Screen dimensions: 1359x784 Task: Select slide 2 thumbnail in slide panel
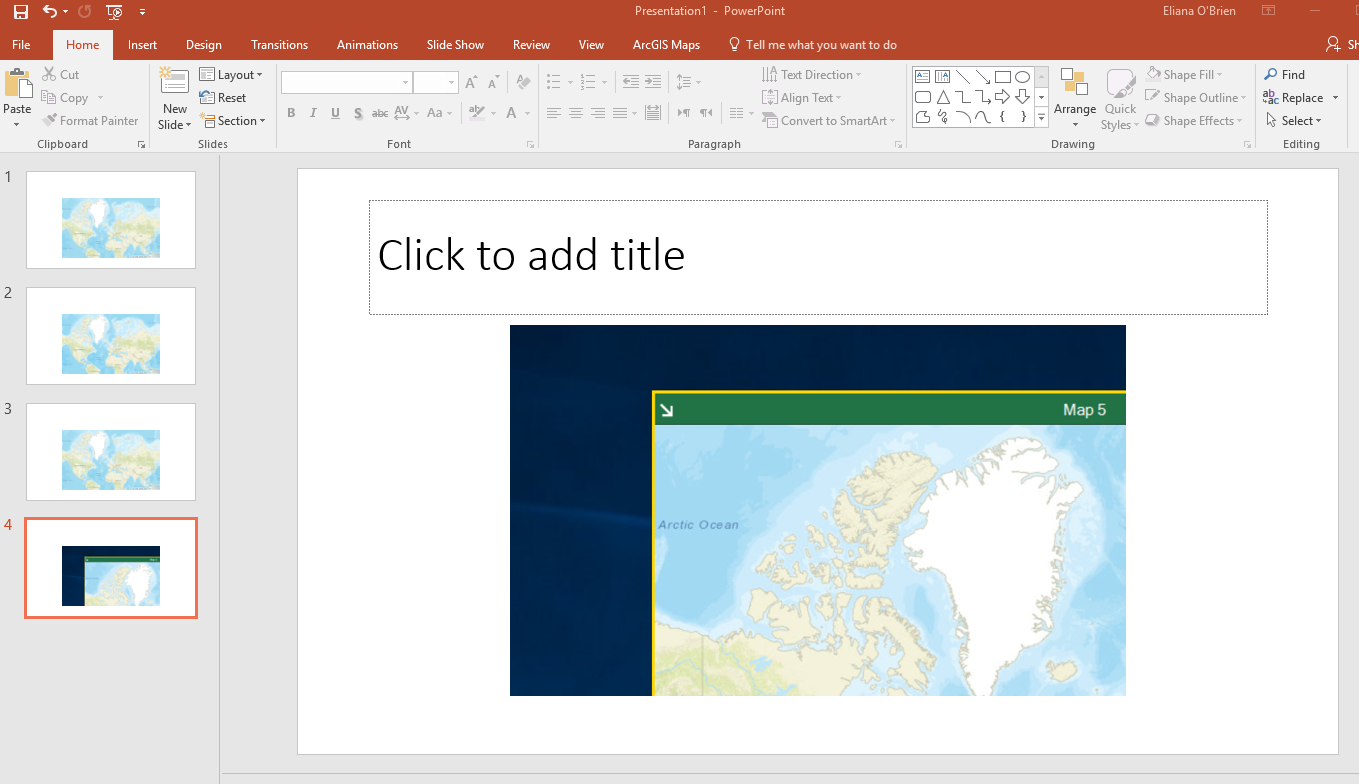click(111, 336)
